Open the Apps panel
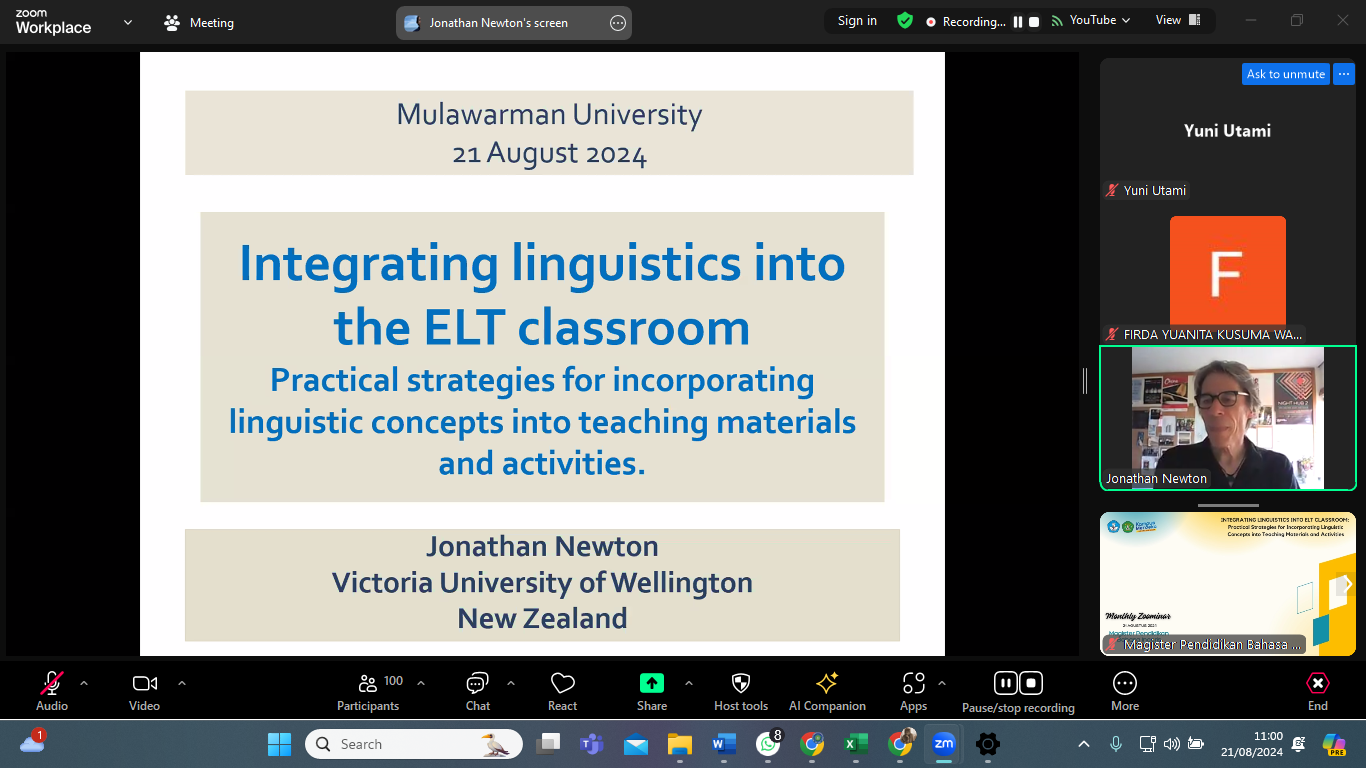Viewport: 1366px width, 768px height. click(913, 690)
